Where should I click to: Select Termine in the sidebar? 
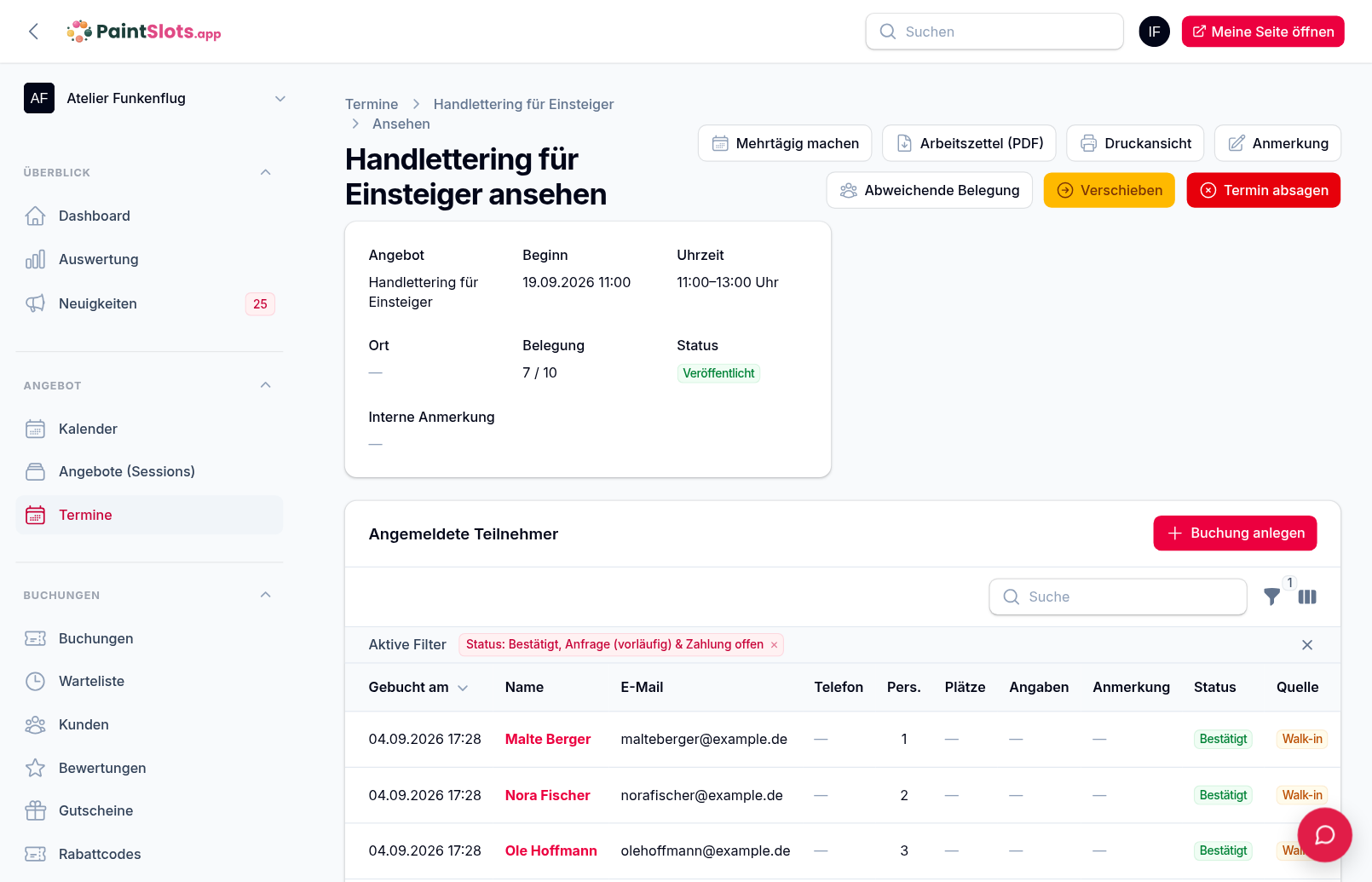pos(149,515)
